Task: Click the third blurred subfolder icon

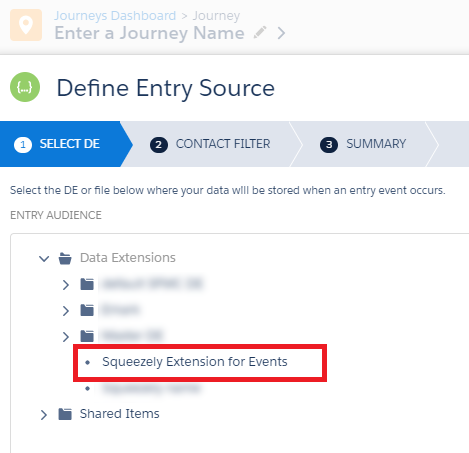Action: click(87, 336)
